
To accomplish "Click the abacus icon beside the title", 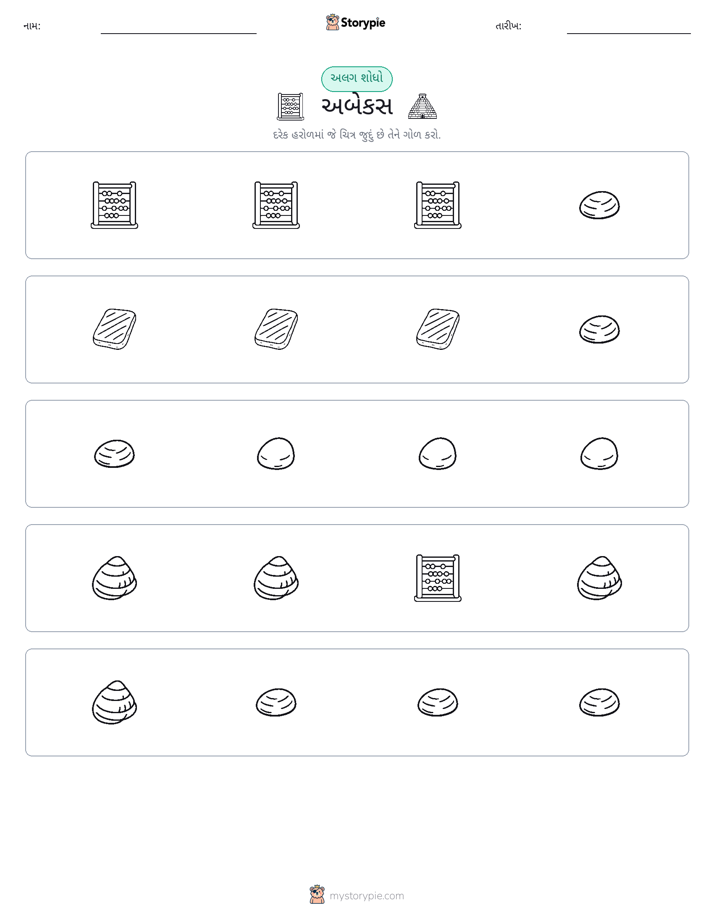I will (290, 107).
